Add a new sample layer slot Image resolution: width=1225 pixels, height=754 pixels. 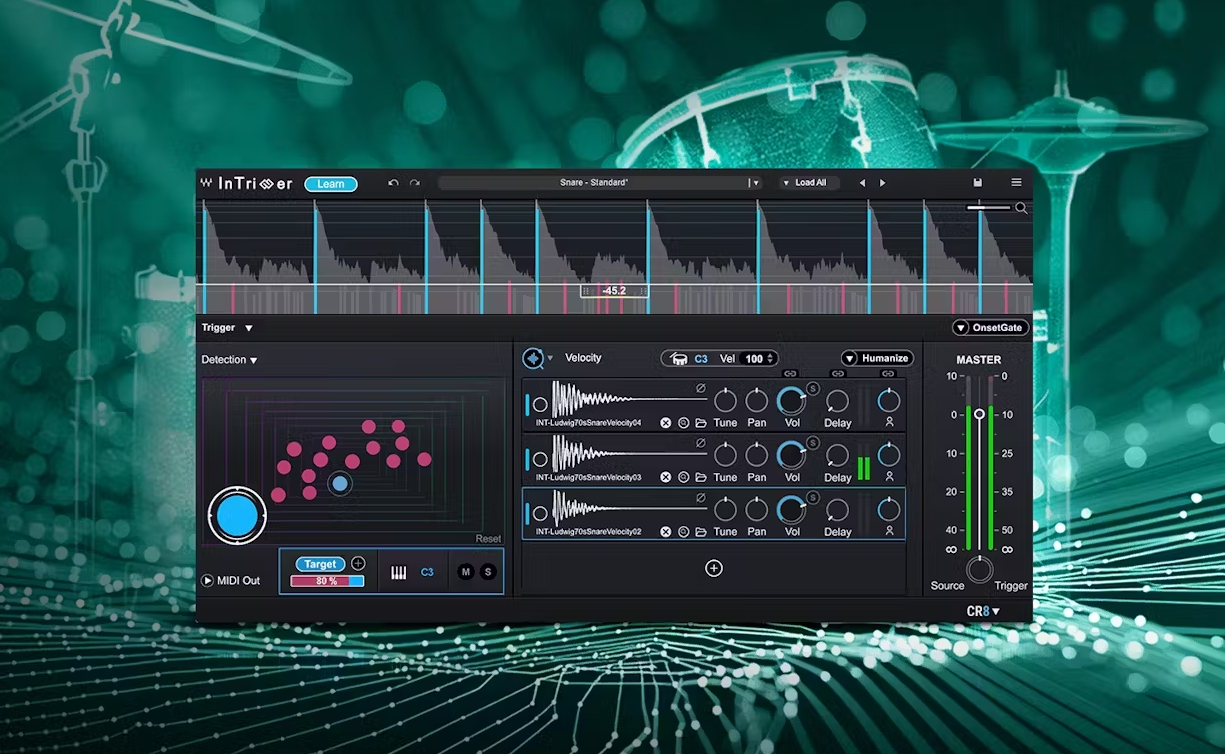714,568
